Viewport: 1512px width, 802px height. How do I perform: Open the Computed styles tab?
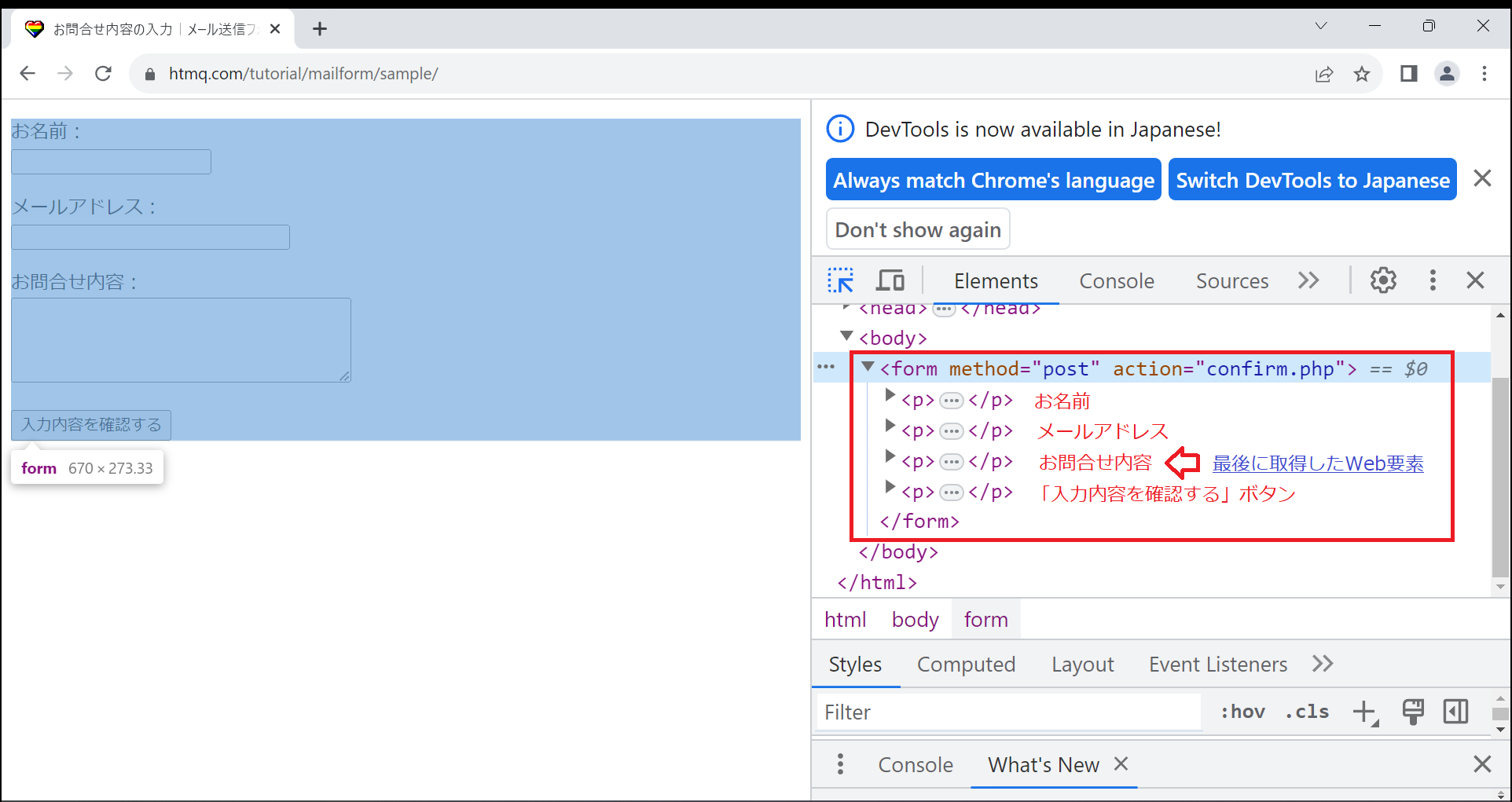click(966, 665)
